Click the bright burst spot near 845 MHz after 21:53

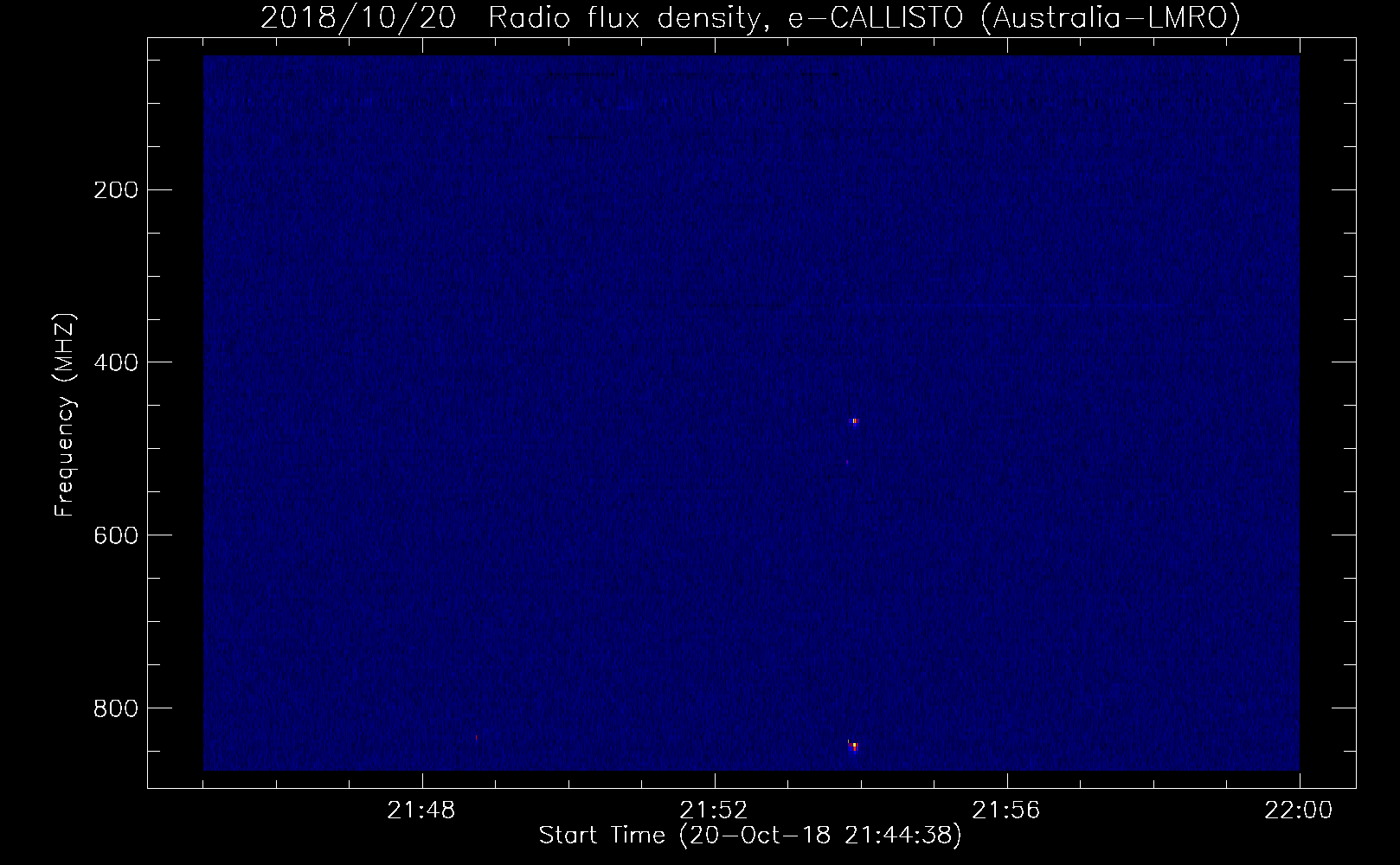pos(854,746)
